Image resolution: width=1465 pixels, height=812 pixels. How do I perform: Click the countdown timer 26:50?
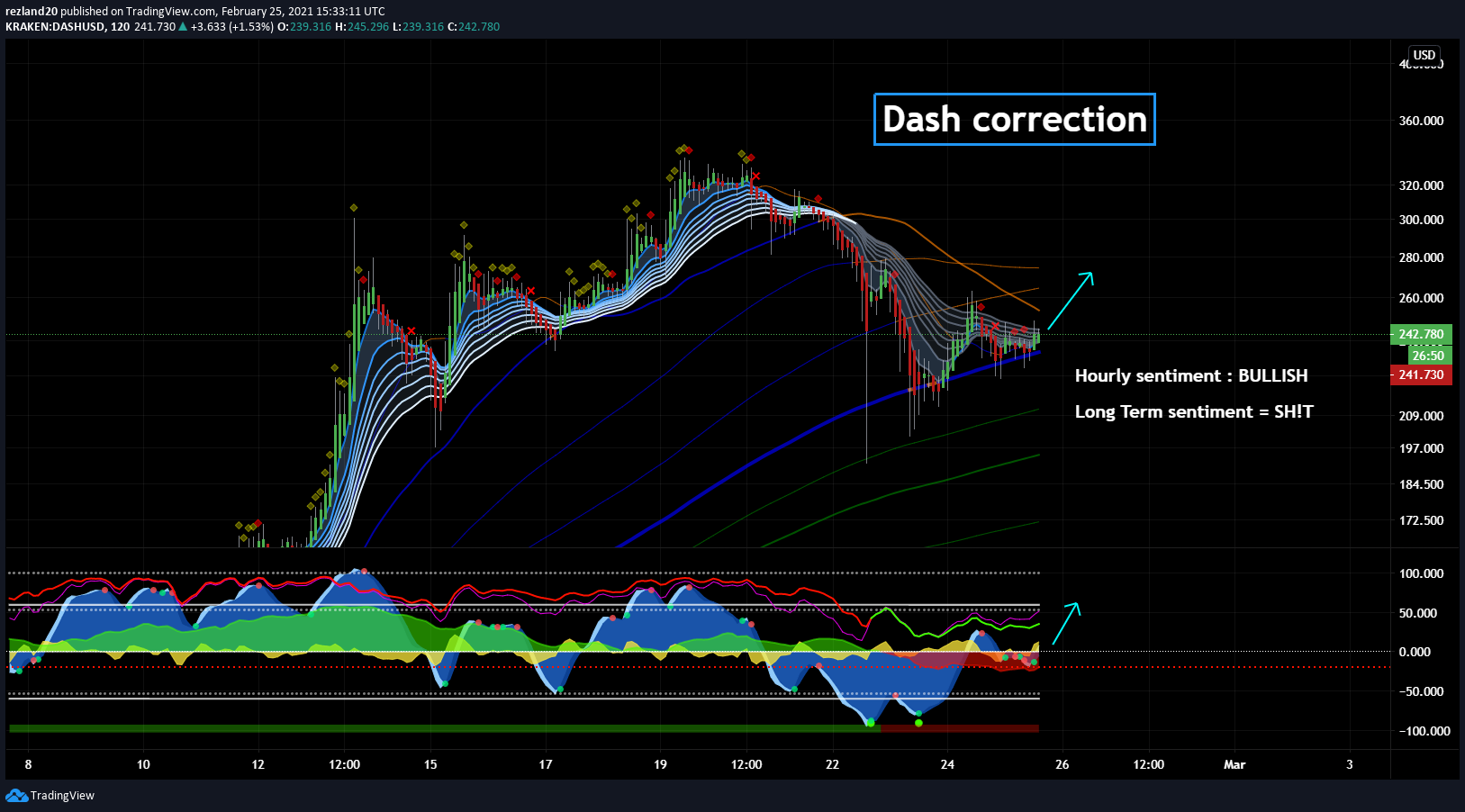tap(1428, 356)
